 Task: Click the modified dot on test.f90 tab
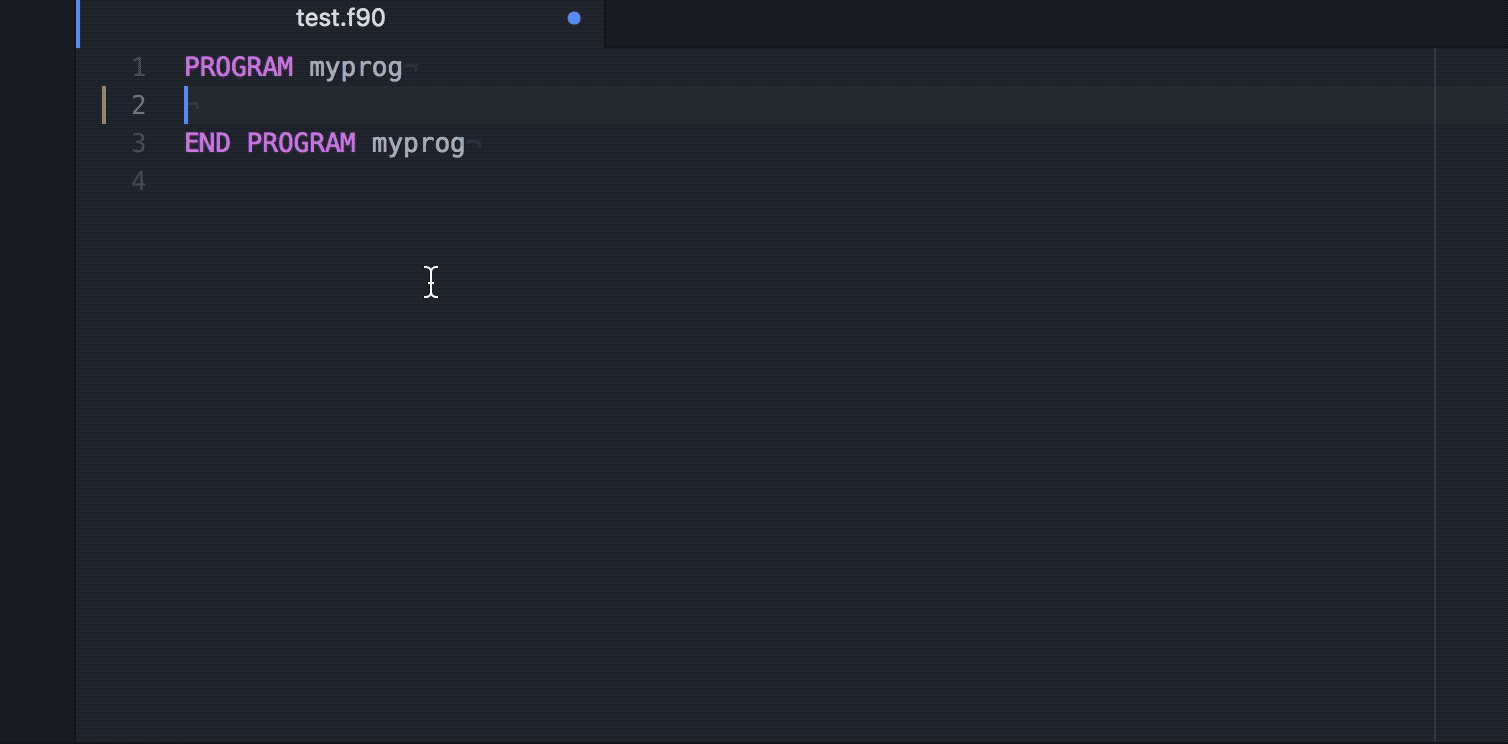click(574, 18)
